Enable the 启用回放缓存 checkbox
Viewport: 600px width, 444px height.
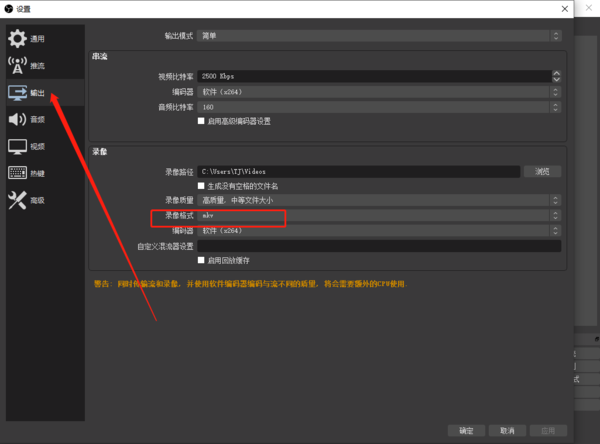point(202,260)
